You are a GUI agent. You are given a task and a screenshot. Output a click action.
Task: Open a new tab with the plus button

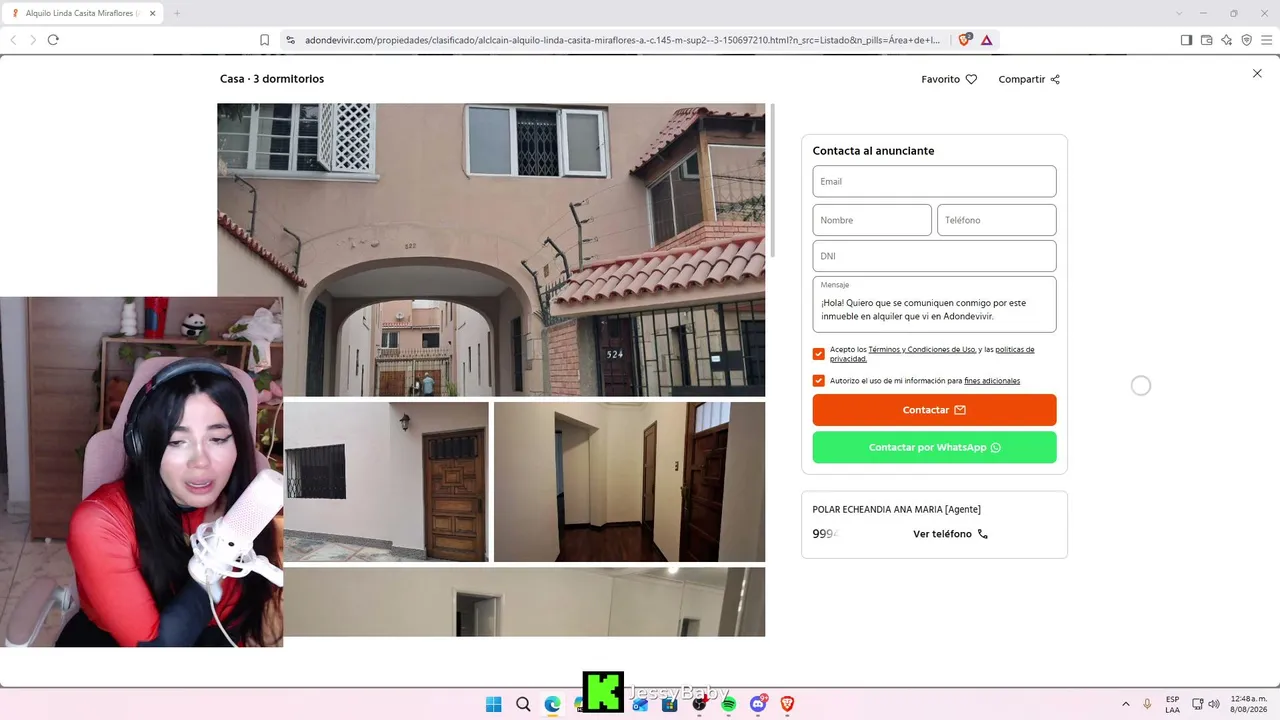pos(177,13)
